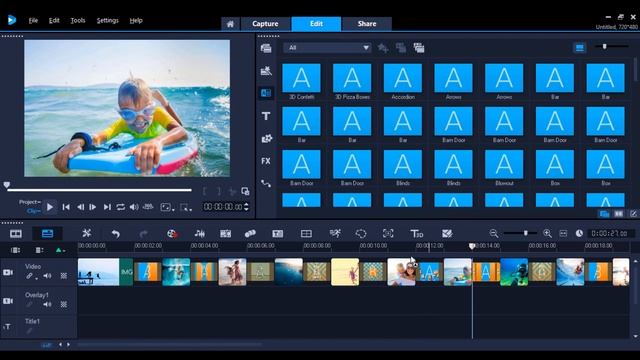Open Mask Creator tool
The height and width of the screenshot is (360, 640).
coord(361,233)
